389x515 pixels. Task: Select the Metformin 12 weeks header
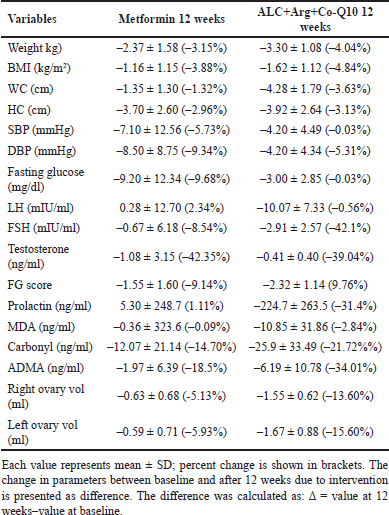[171, 19]
